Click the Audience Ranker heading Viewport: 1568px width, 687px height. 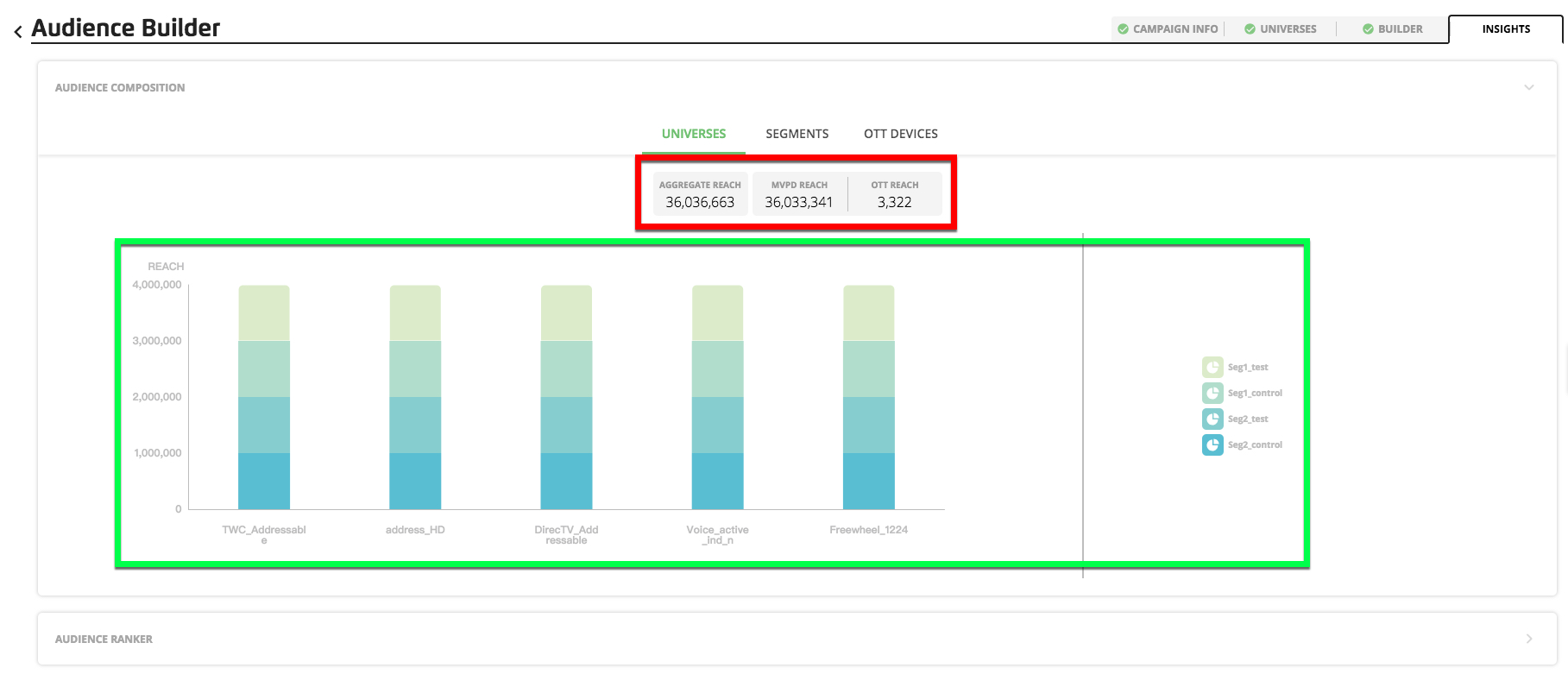point(104,639)
